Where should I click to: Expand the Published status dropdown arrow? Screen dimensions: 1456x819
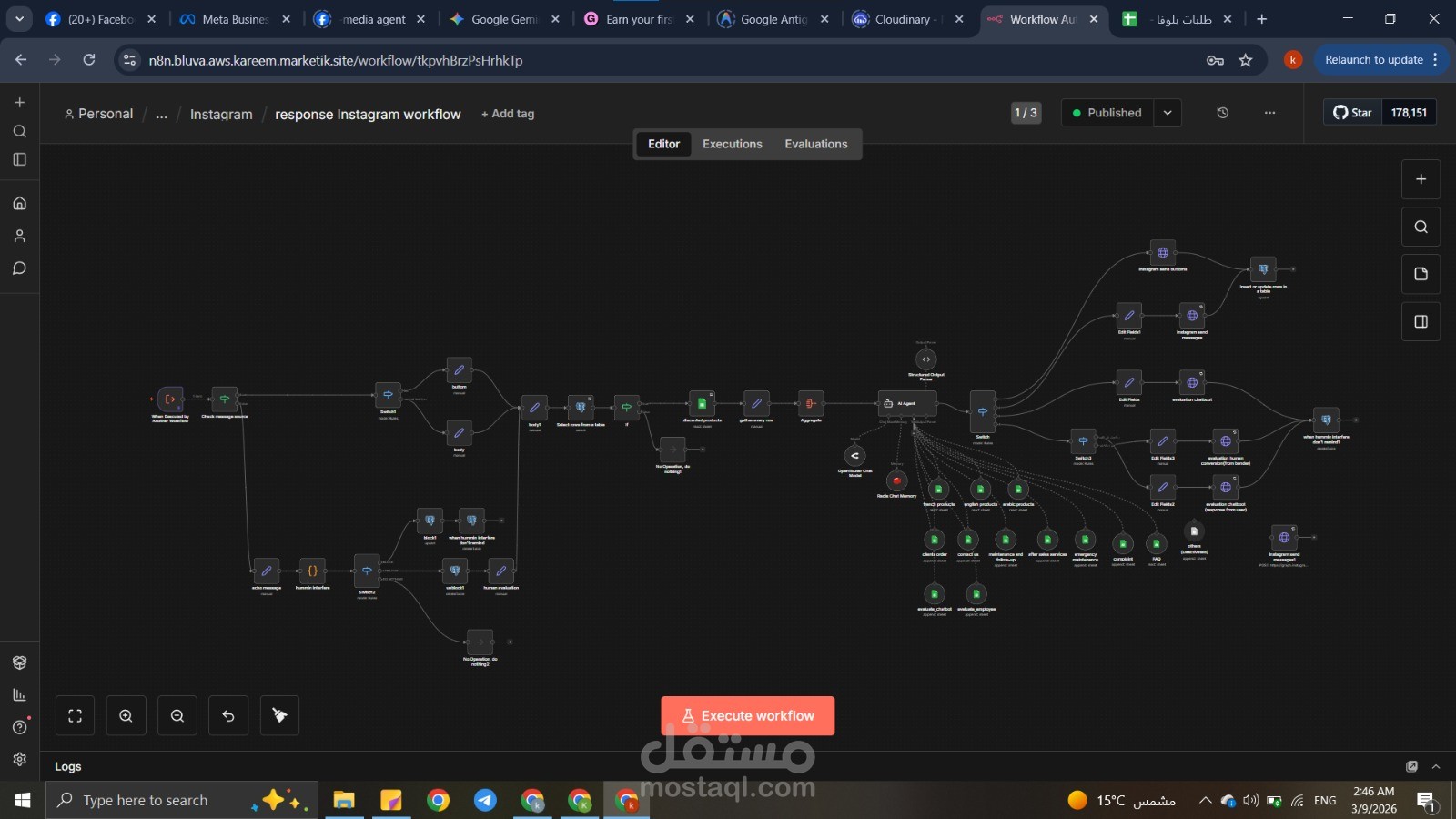coord(1168,113)
